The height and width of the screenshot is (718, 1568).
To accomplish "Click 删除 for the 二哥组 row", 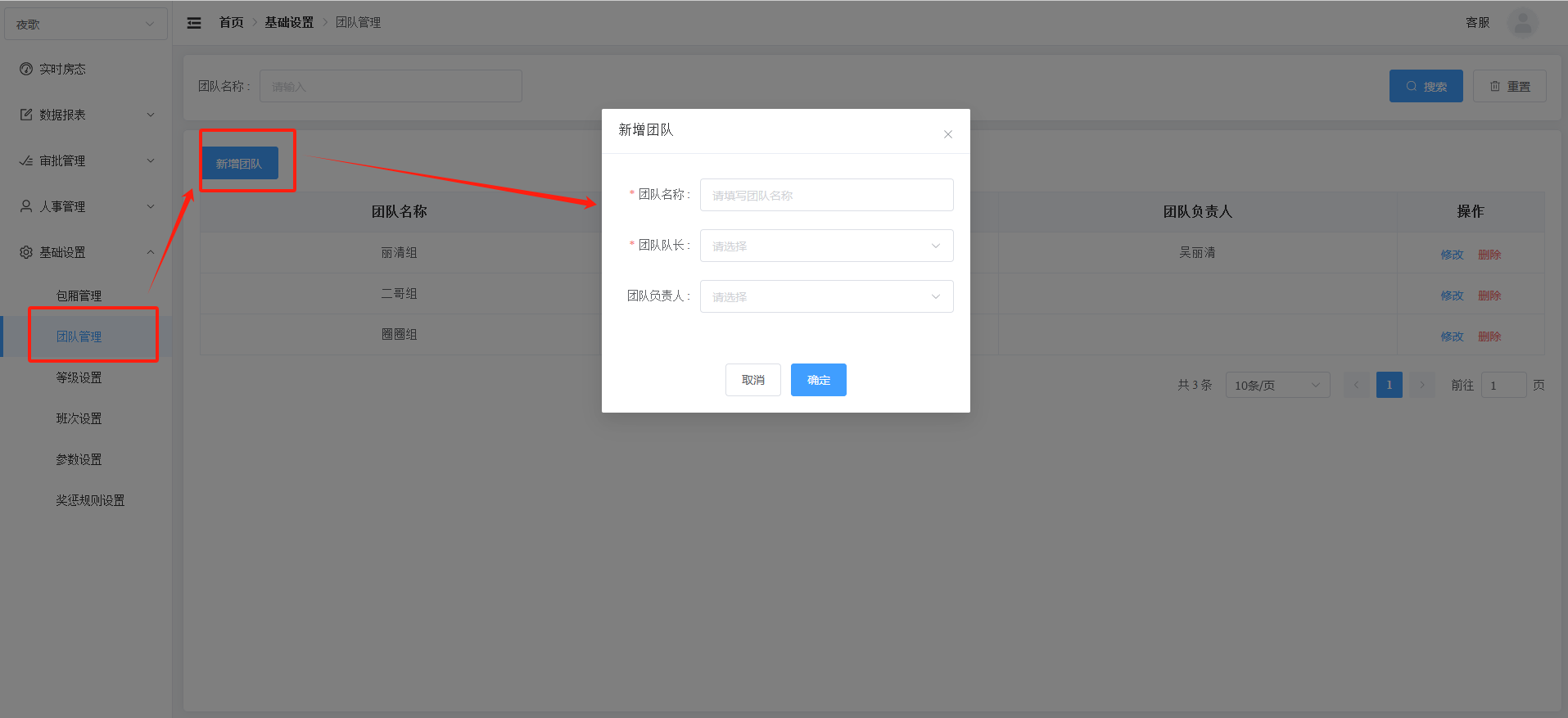I will pos(1489,296).
